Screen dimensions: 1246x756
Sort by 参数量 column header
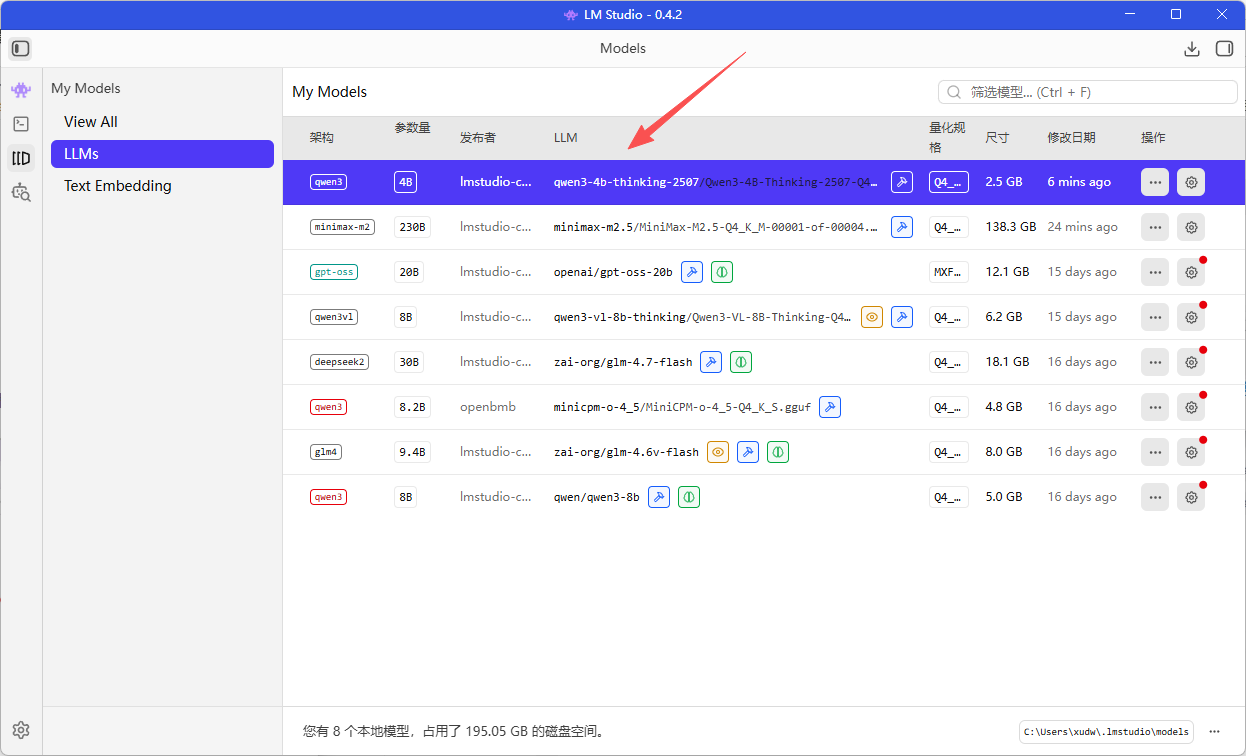(x=412, y=128)
